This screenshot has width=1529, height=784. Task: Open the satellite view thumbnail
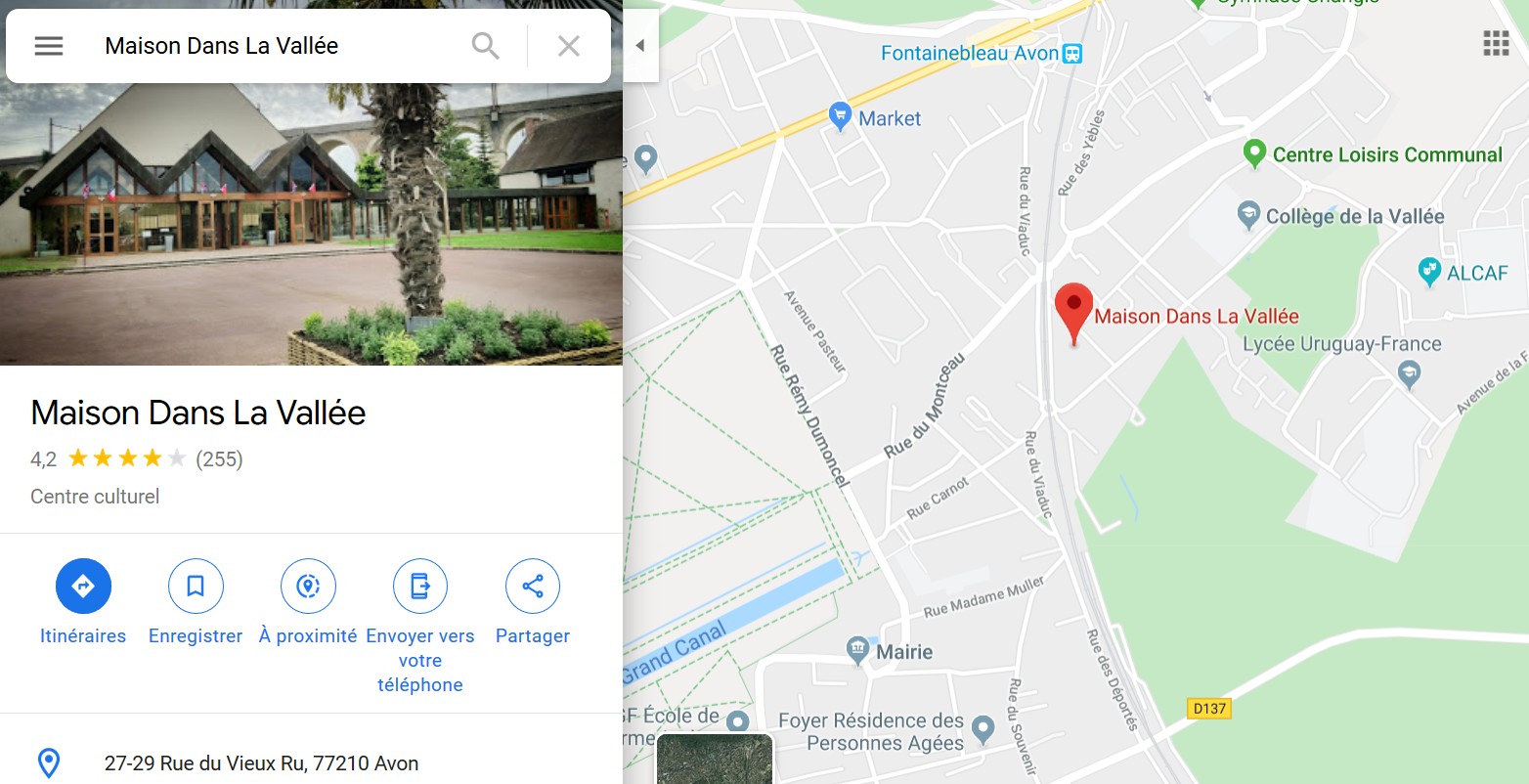[715, 759]
